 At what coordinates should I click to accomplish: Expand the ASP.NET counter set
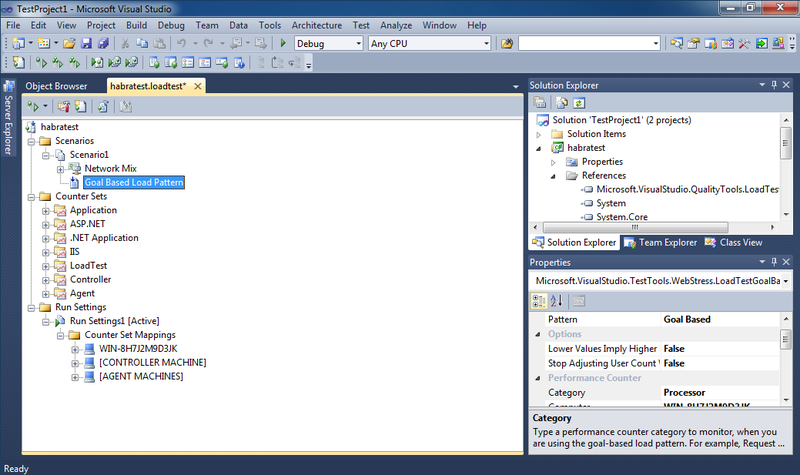46,224
